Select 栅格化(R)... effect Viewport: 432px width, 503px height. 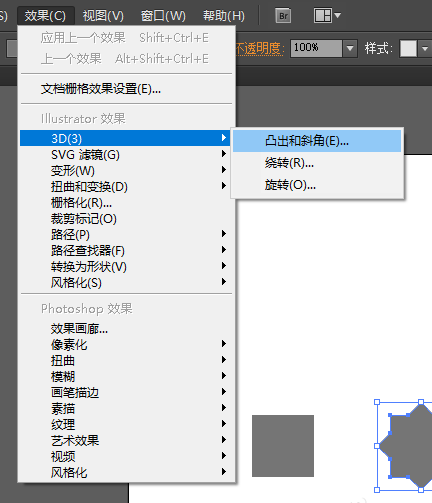[125, 202]
